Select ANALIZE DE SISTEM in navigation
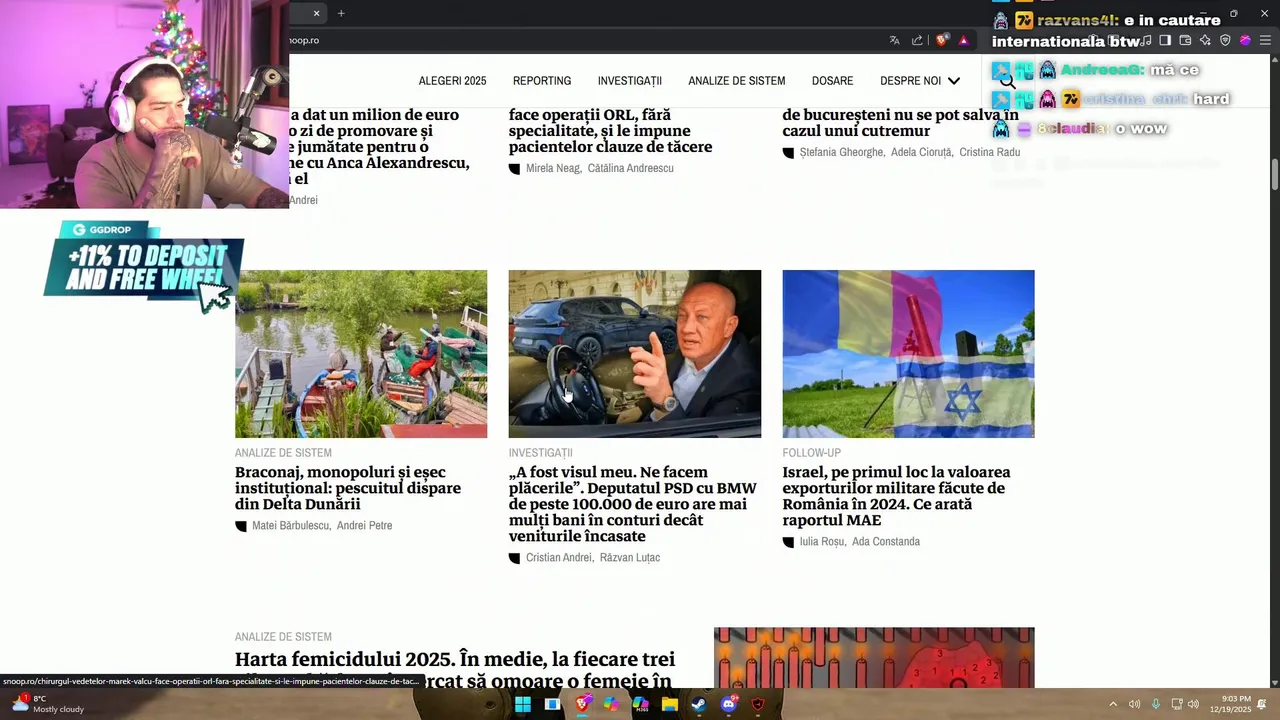 pos(737,81)
